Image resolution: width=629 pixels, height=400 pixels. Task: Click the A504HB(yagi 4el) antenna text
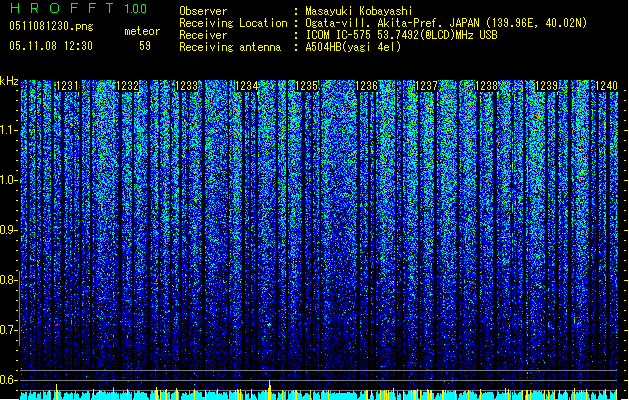[x=353, y=47]
